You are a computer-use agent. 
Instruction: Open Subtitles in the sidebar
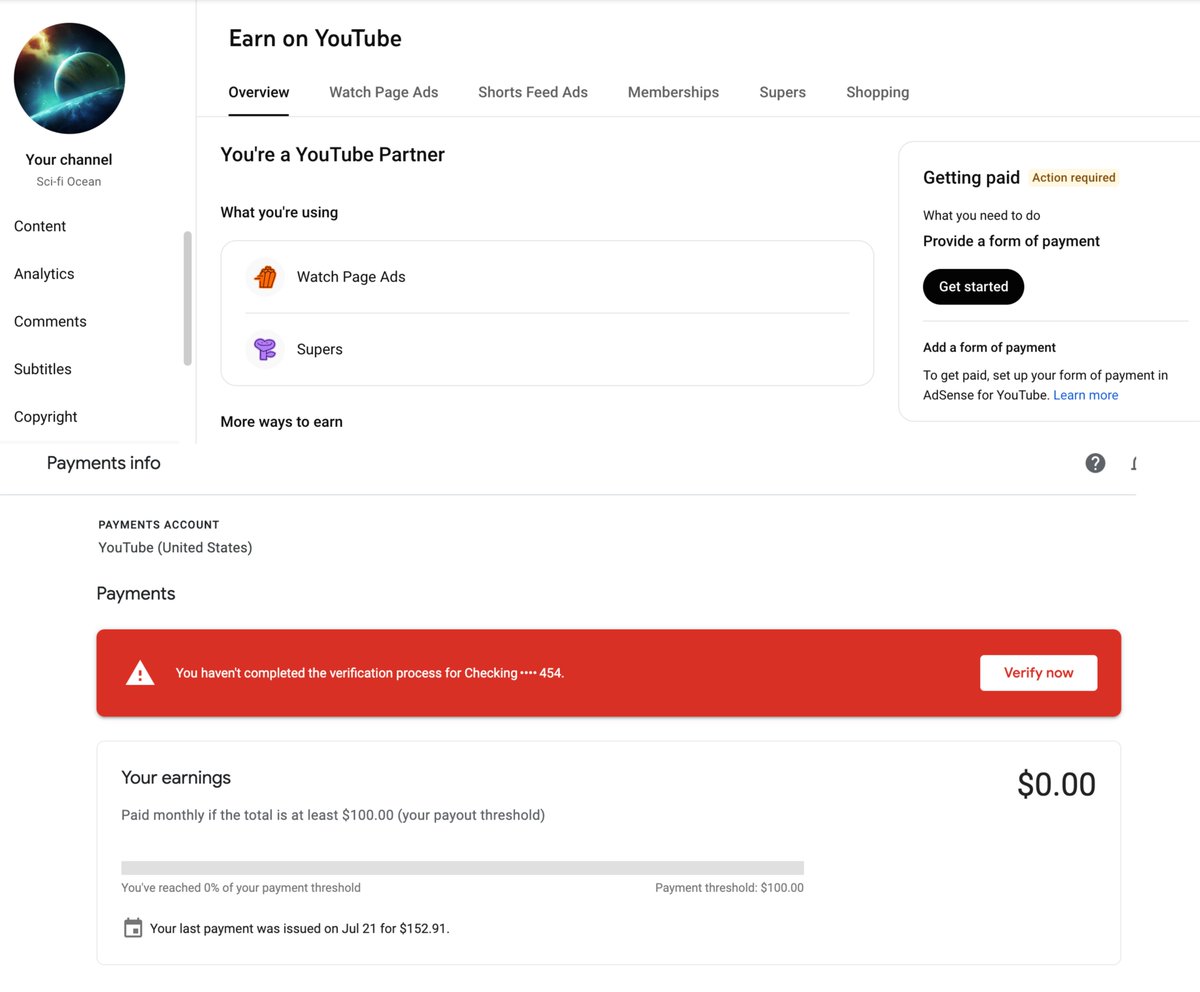click(43, 369)
